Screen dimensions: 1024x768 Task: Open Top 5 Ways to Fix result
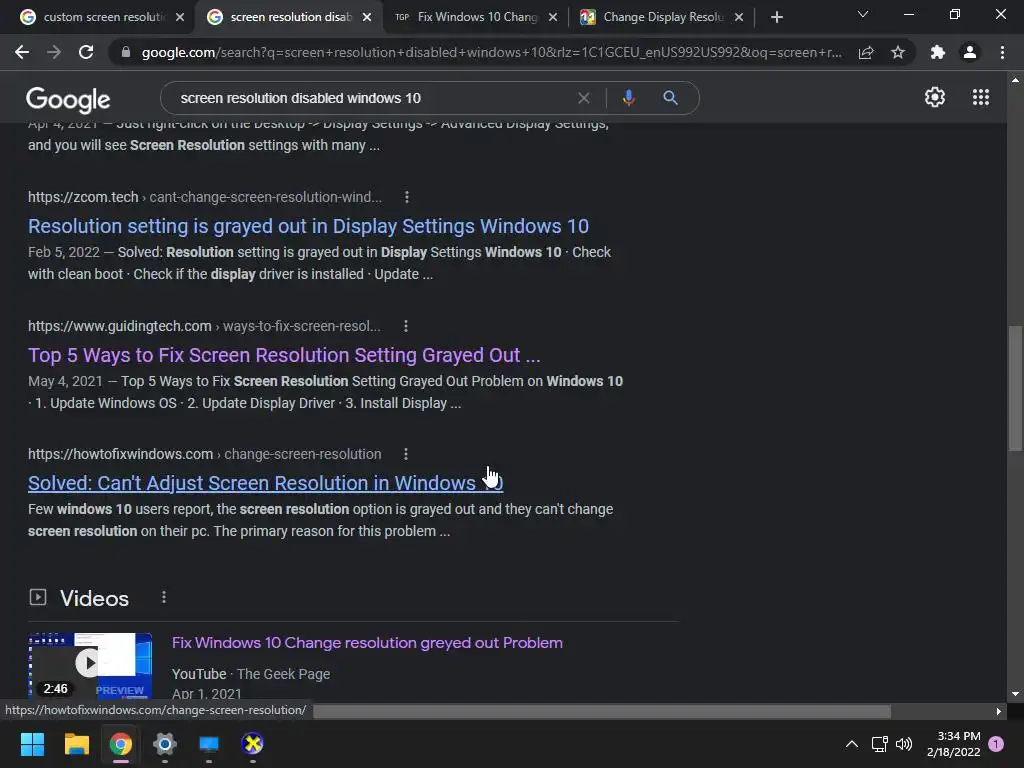pos(284,355)
